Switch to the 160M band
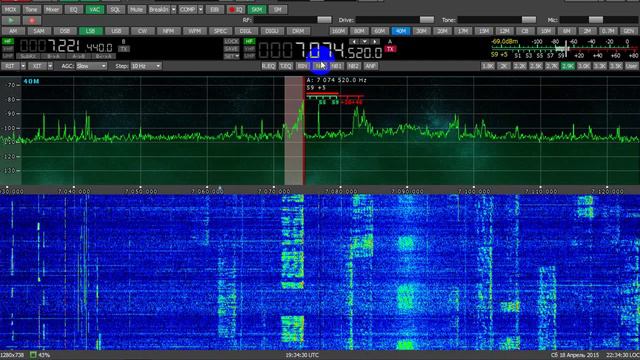640x360 pixels. tap(338, 31)
